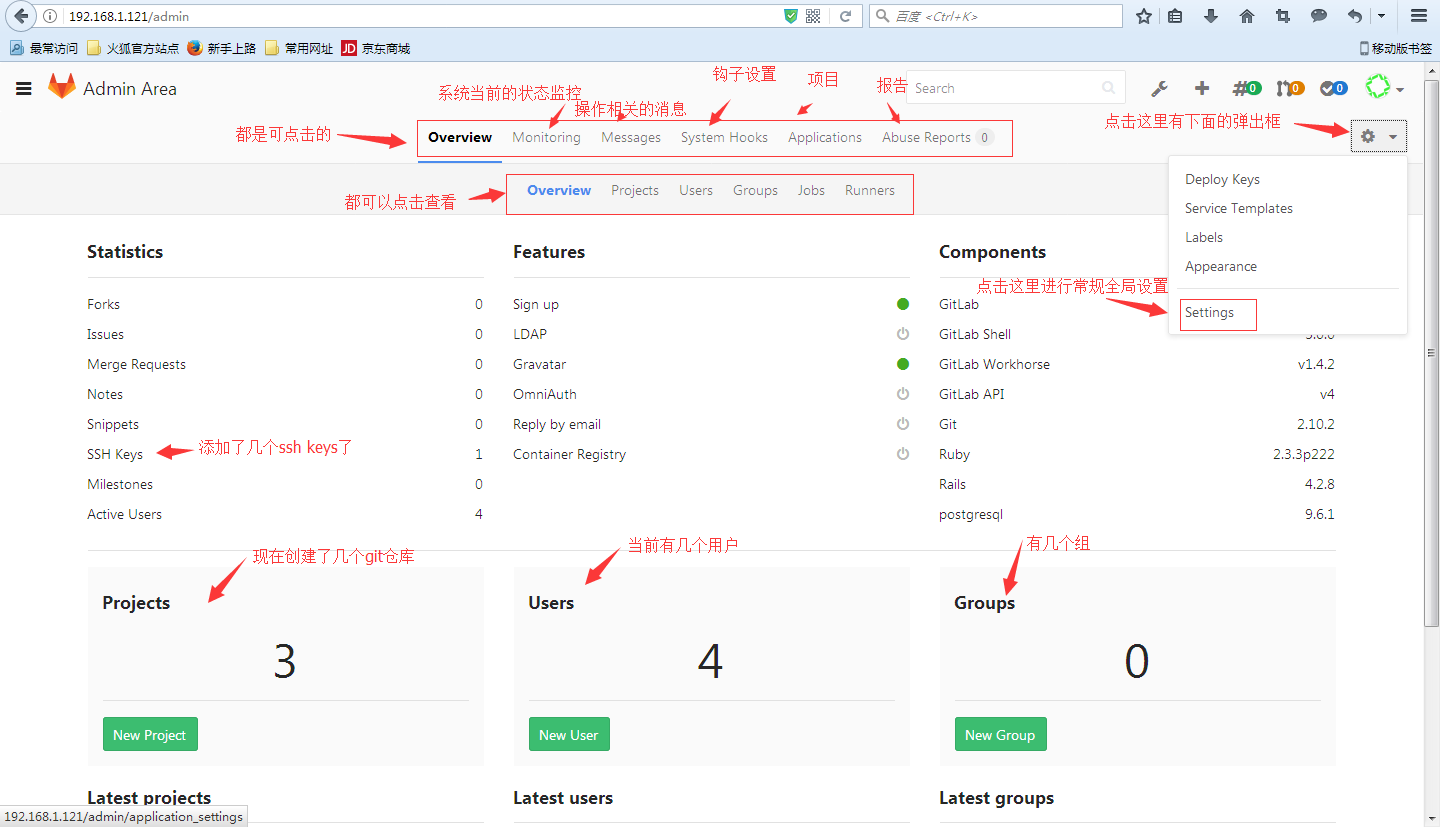Open the GitLab hamburger navigation menu
This screenshot has width=1440, height=827.
pos(24,88)
